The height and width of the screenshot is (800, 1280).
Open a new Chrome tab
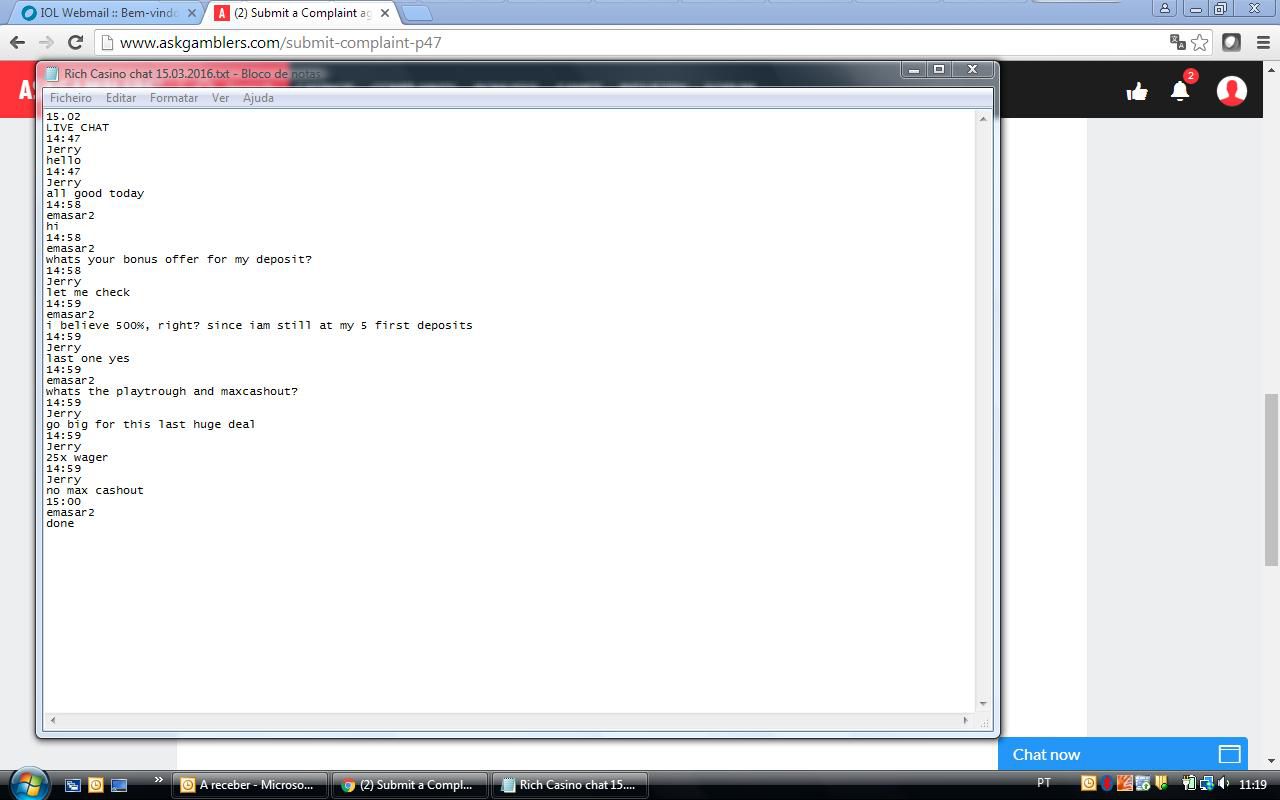[x=417, y=13]
